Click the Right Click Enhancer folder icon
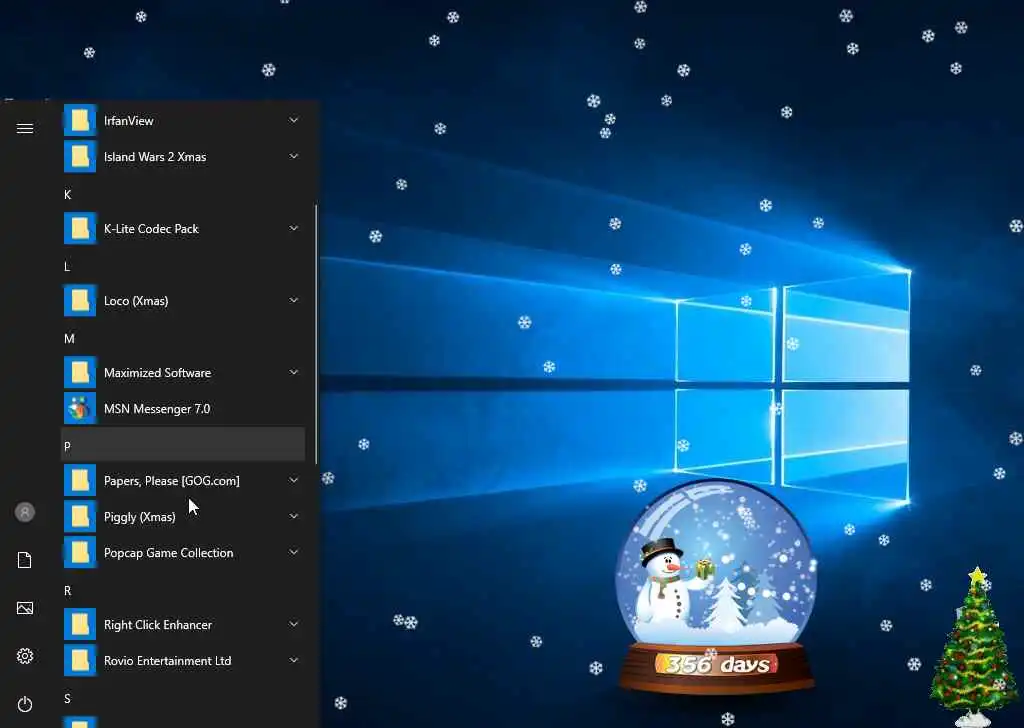Viewport: 1024px width, 728px height. 80,625
